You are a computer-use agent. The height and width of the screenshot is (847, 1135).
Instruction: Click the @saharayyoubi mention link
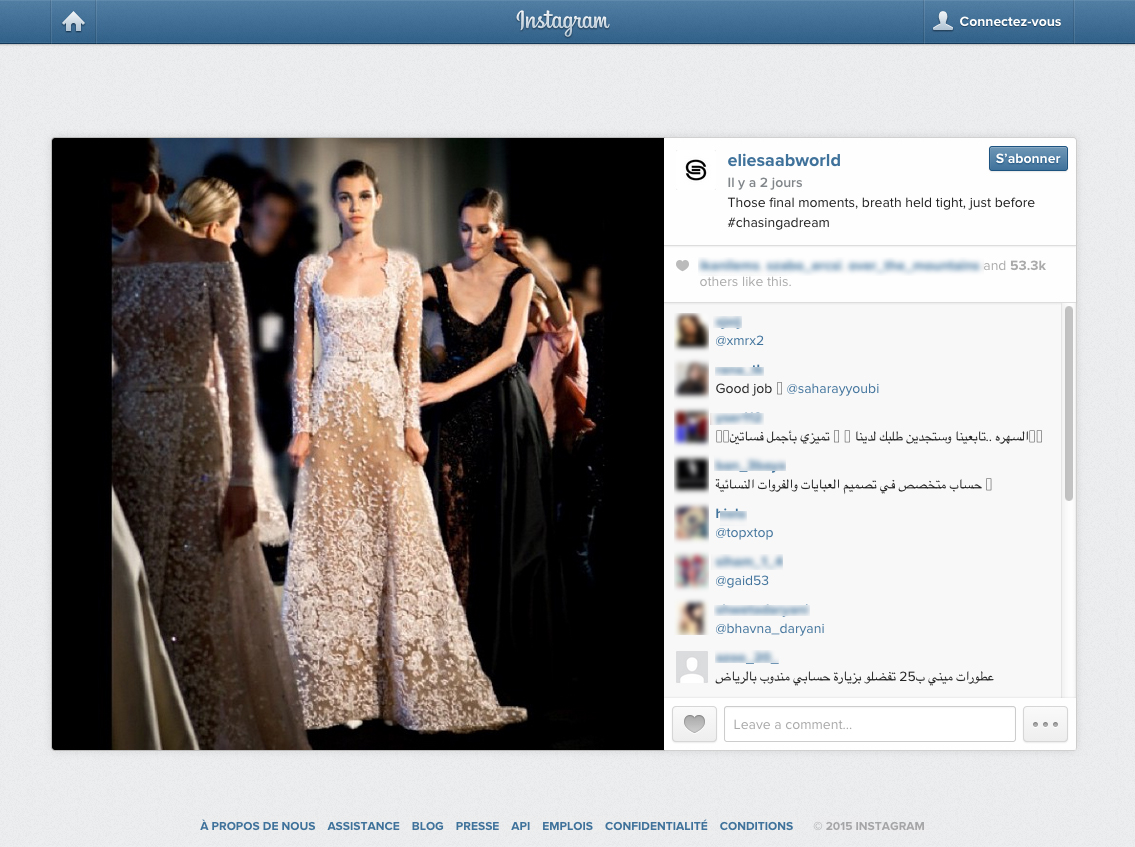(x=832, y=389)
